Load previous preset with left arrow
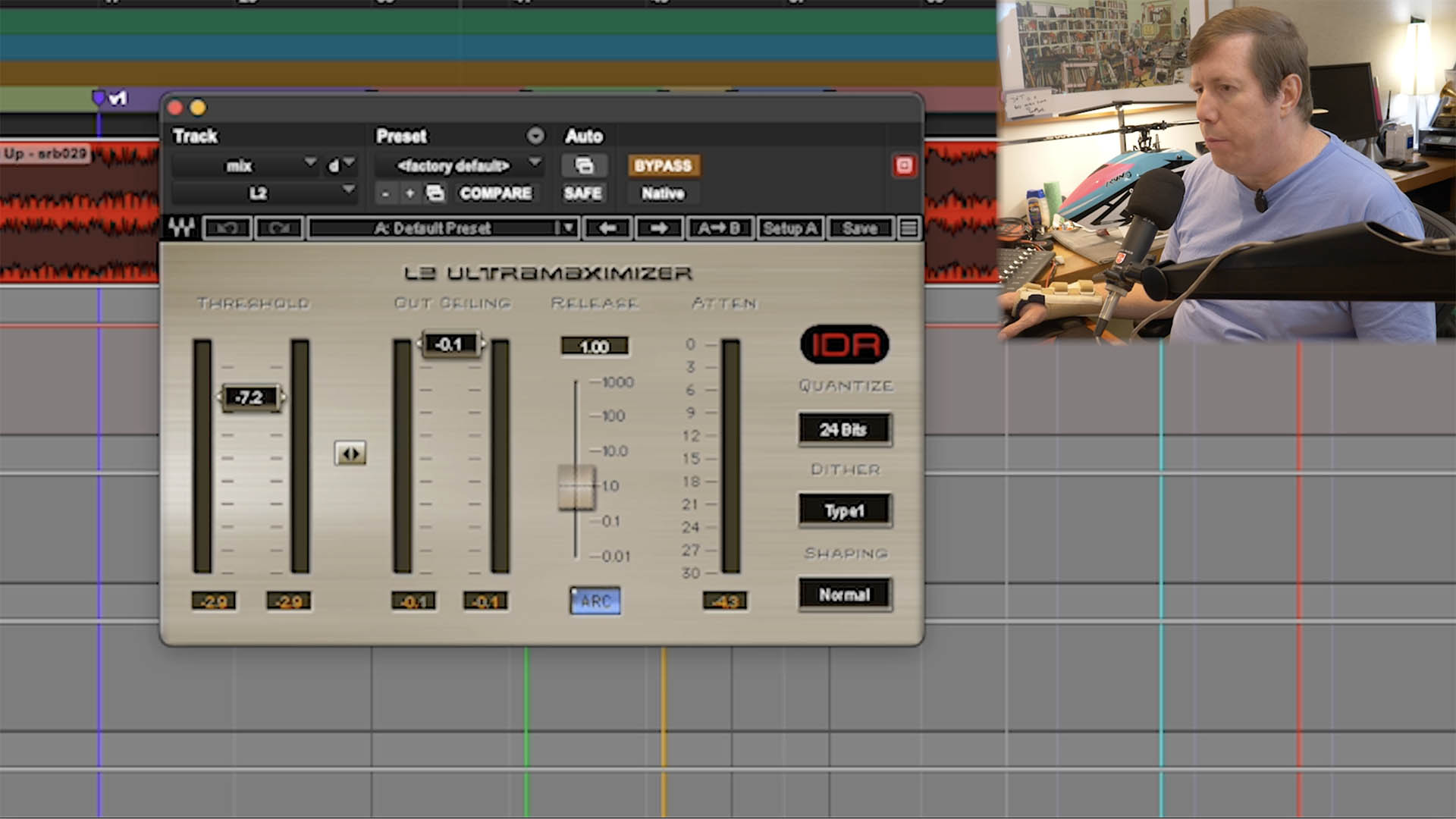 [607, 228]
